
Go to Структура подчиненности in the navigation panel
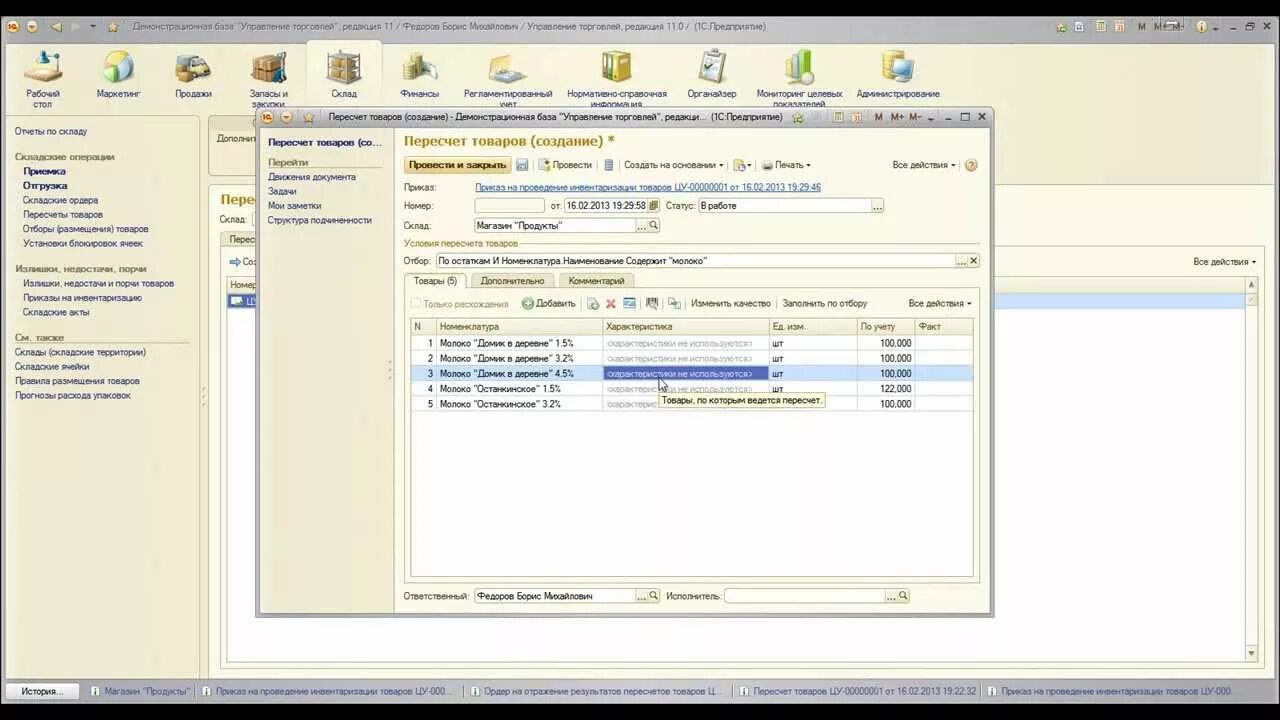319,220
